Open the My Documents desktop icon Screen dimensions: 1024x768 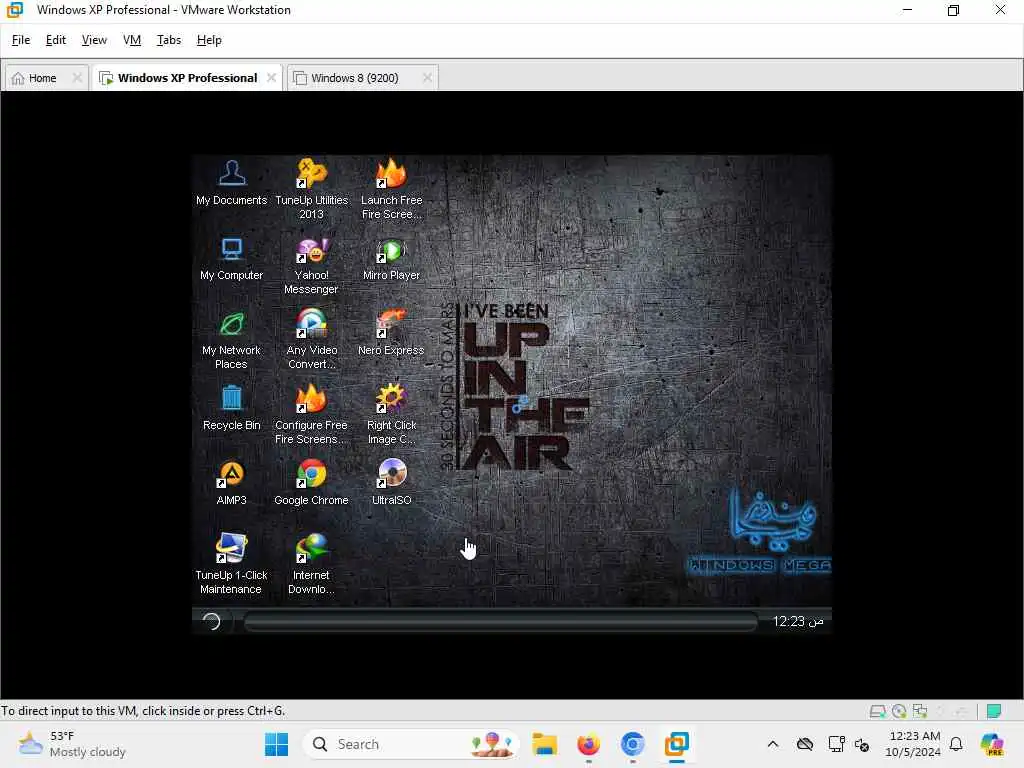pyautogui.click(x=231, y=183)
